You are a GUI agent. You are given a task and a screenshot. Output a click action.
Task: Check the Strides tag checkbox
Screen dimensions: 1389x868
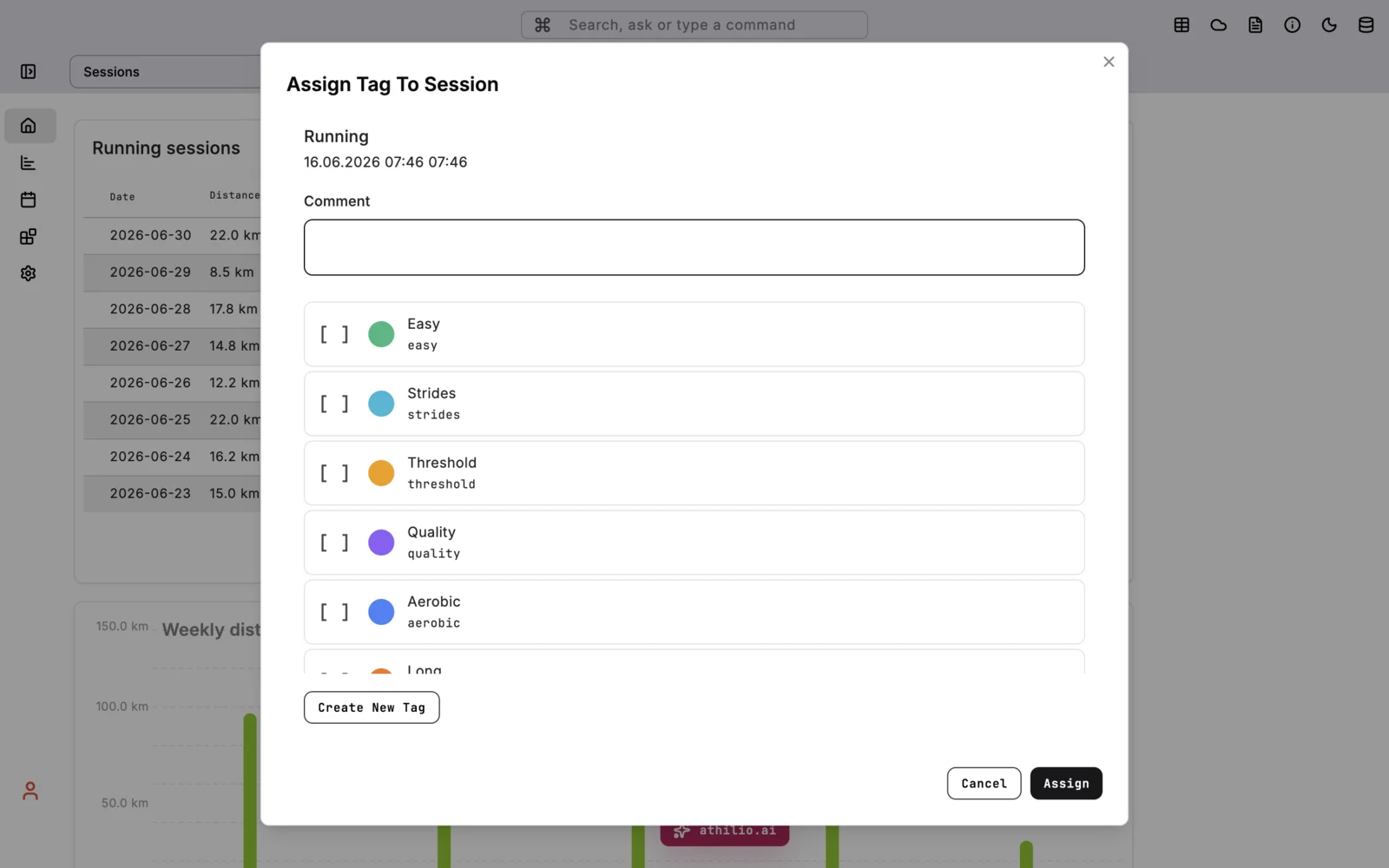pyautogui.click(x=334, y=404)
